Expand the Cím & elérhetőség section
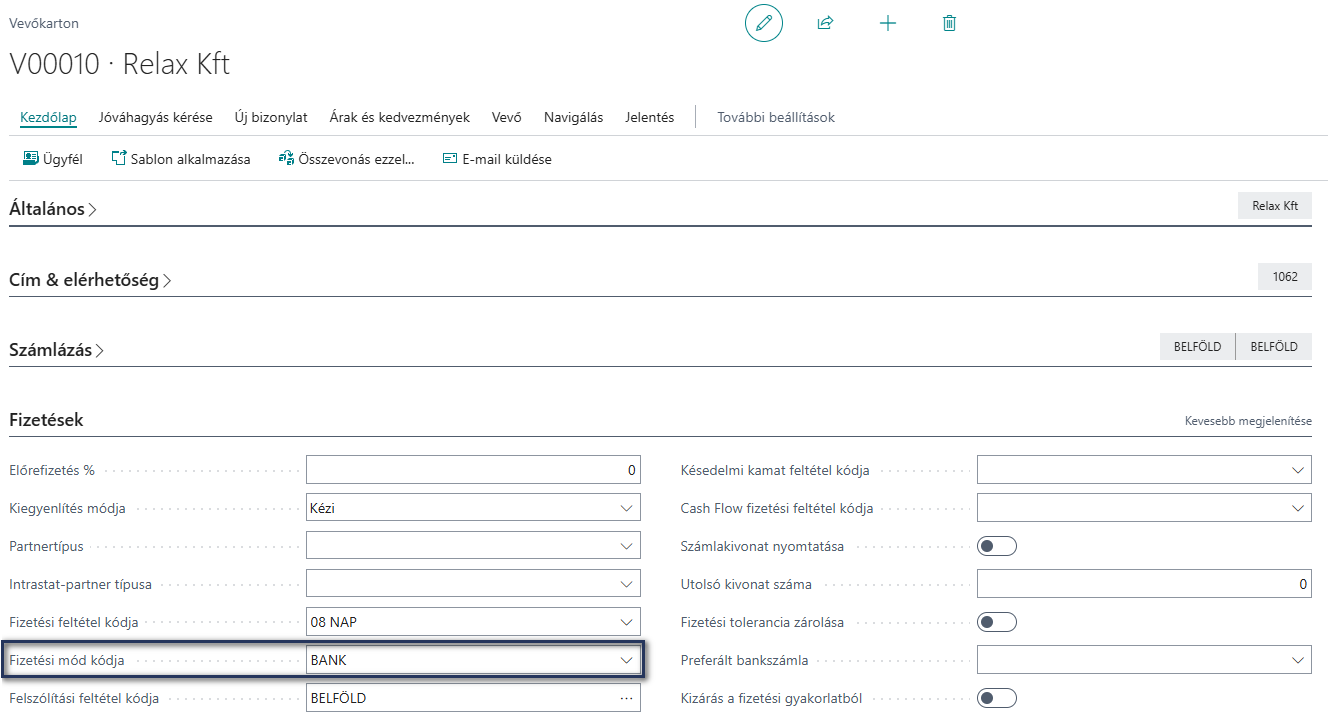1328x727 pixels. pyautogui.click(x=90, y=280)
